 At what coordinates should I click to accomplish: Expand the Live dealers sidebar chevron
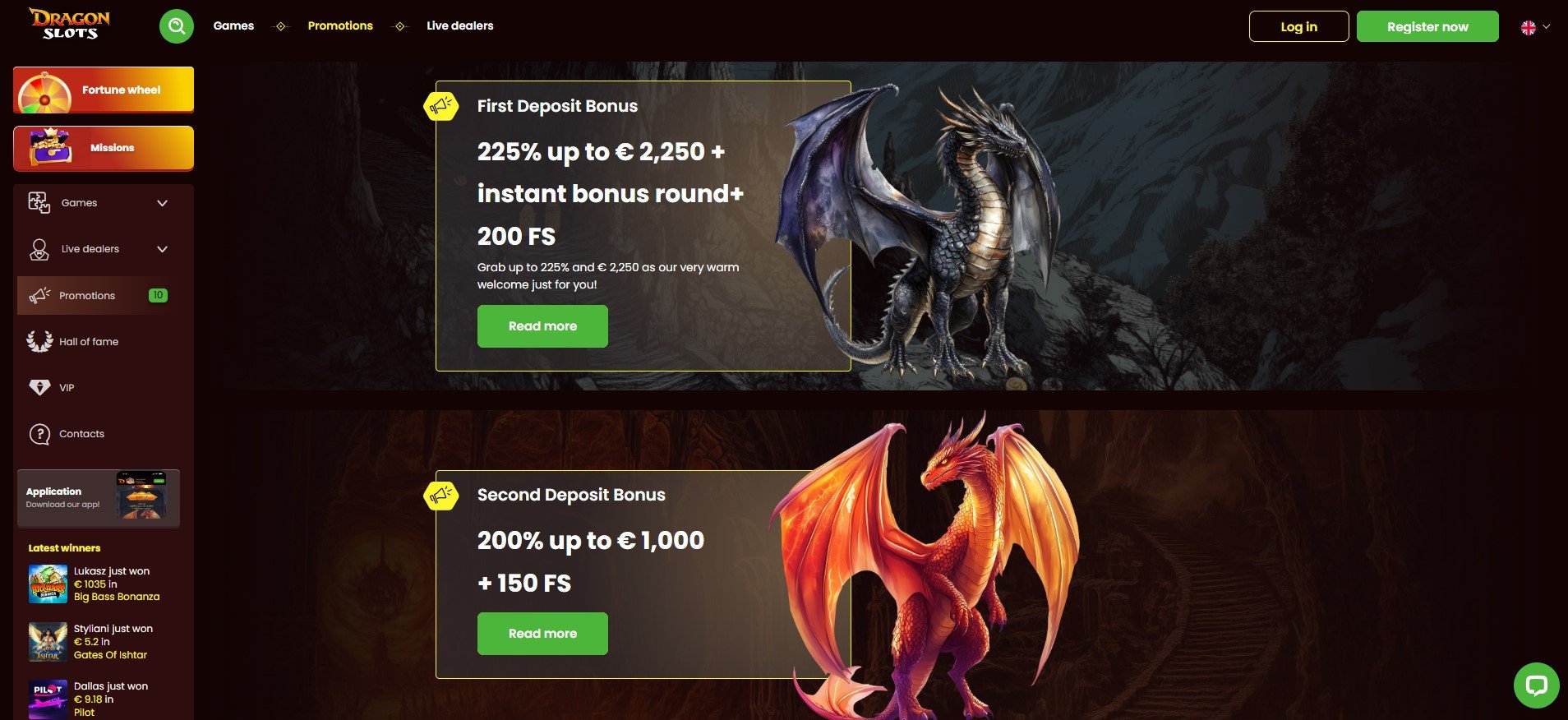tap(163, 249)
